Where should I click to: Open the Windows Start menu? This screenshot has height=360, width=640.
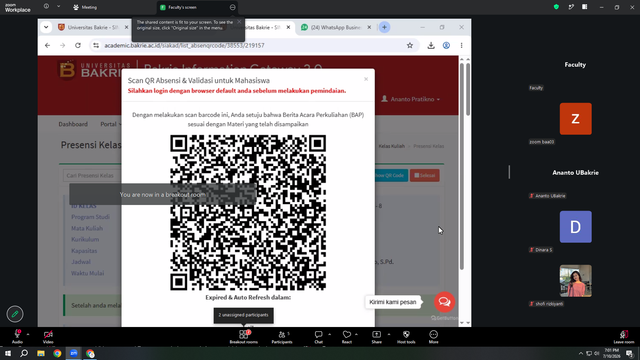pyautogui.click(x=8, y=353)
